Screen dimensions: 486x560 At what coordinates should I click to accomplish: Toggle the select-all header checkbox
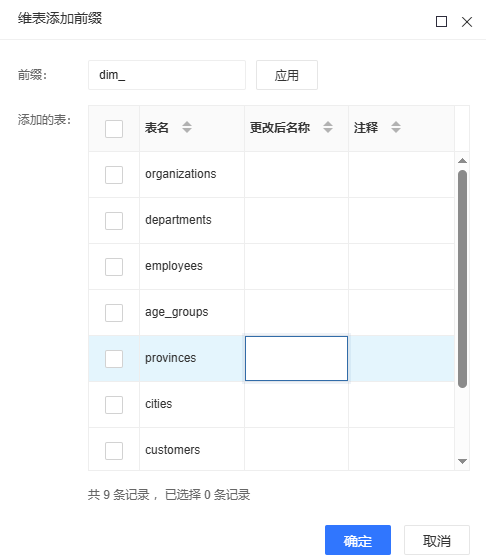point(114,129)
